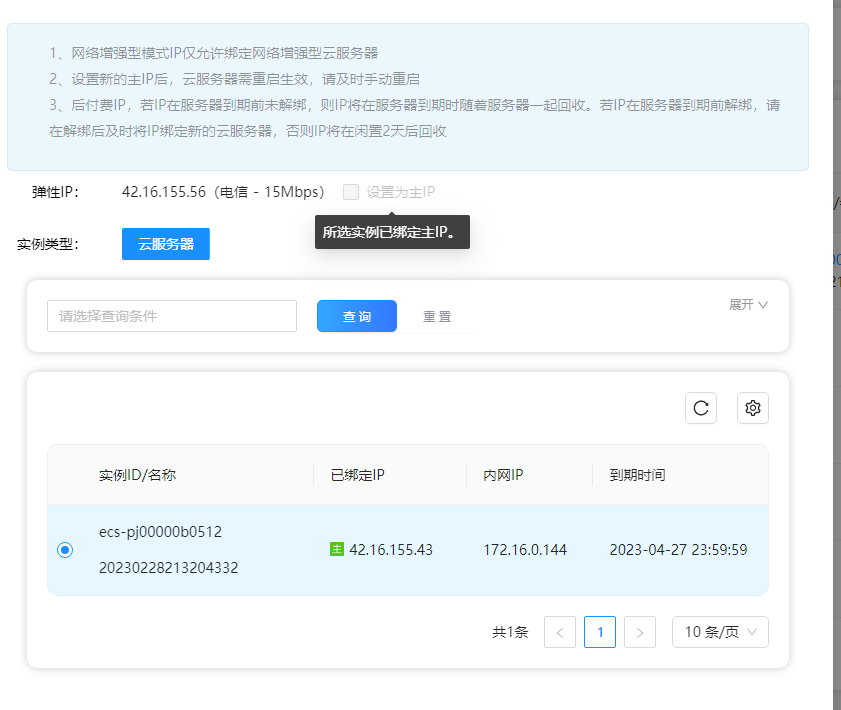Click the 已绑定IP column header
The image size is (841, 710).
click(358, 475)
